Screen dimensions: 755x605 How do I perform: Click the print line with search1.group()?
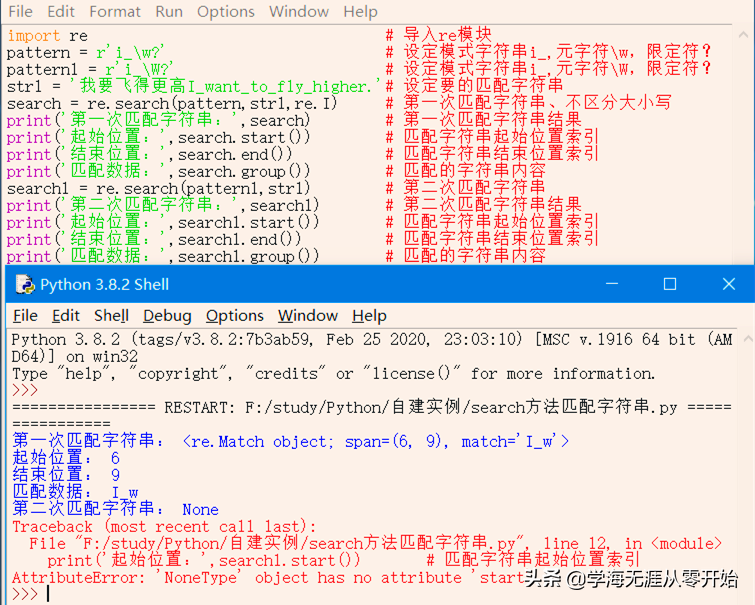click(163, 256)
